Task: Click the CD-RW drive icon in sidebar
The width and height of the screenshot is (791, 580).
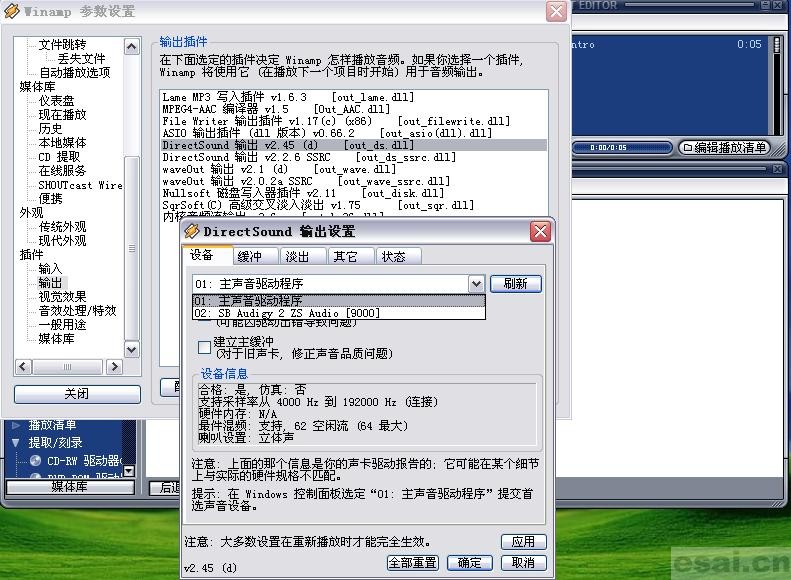Action: point(36,461)
